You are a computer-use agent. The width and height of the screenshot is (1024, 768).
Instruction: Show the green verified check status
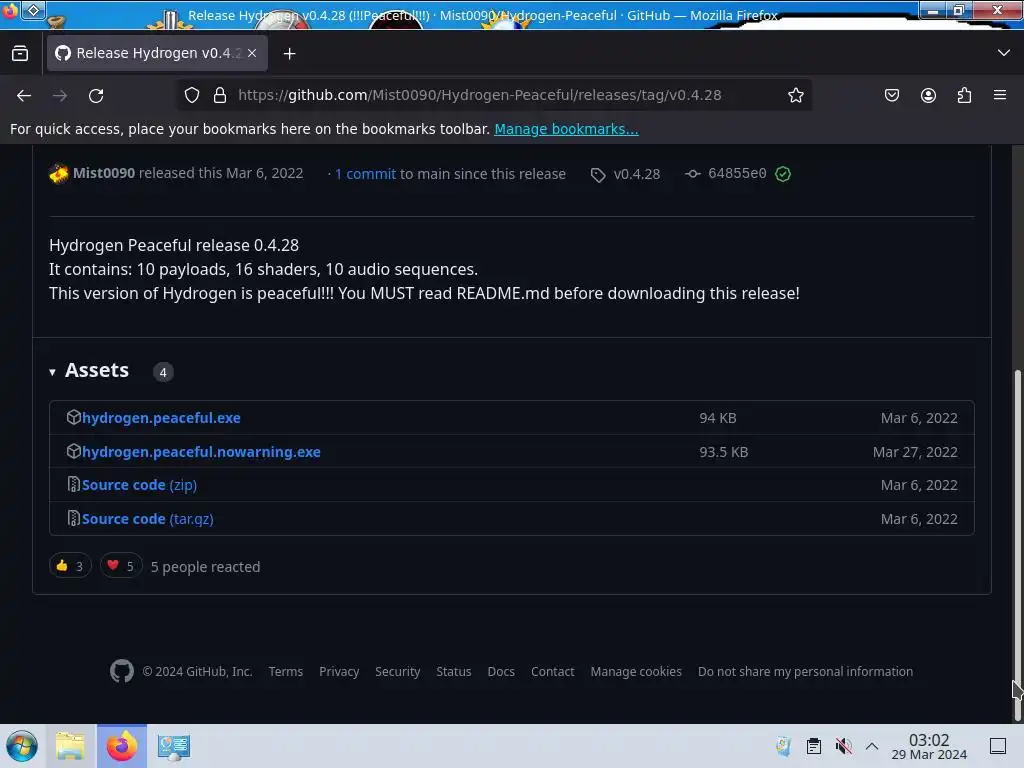point(783,174)
